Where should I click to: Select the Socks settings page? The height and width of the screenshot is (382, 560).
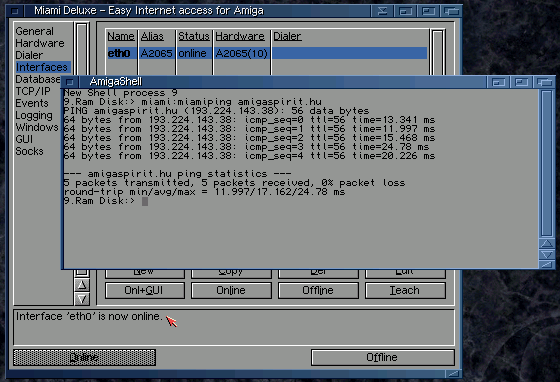click(x=29, y=151)
